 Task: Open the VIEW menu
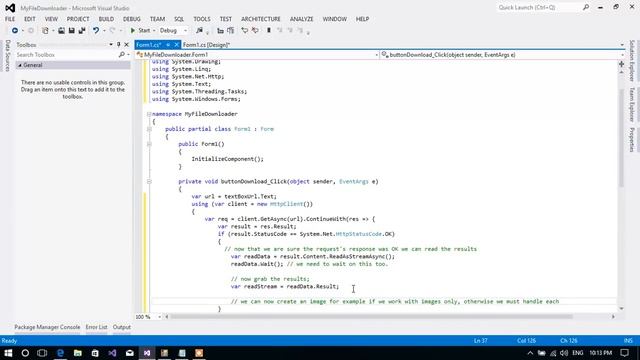(x=51, y=19)
